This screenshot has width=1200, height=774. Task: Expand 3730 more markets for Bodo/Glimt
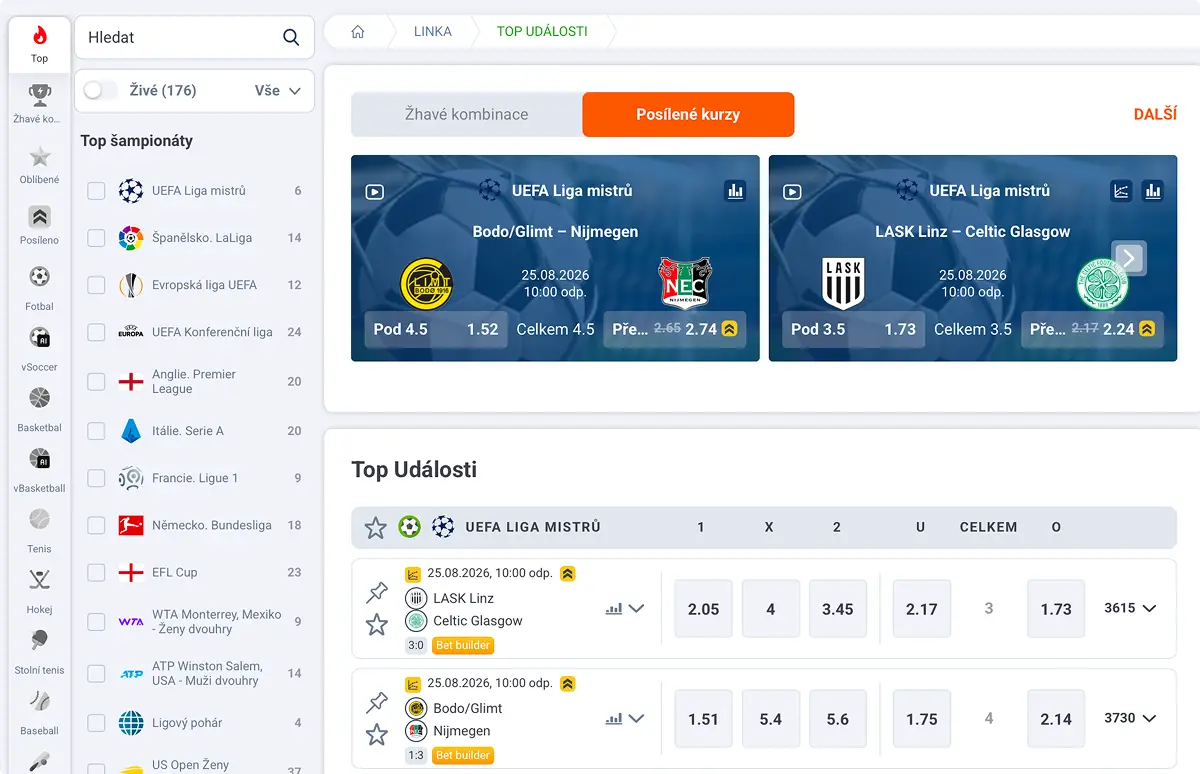point(1130,718)
